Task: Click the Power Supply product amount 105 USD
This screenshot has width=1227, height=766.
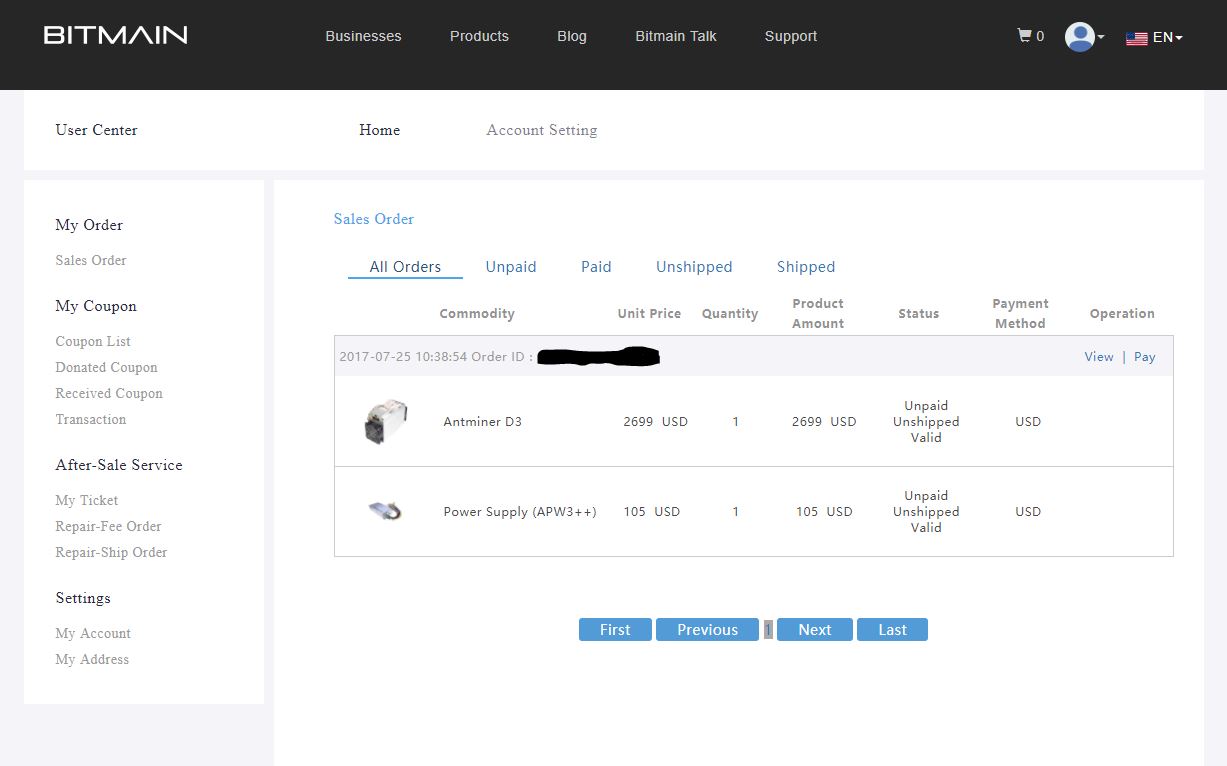Action: coord(824,512)
